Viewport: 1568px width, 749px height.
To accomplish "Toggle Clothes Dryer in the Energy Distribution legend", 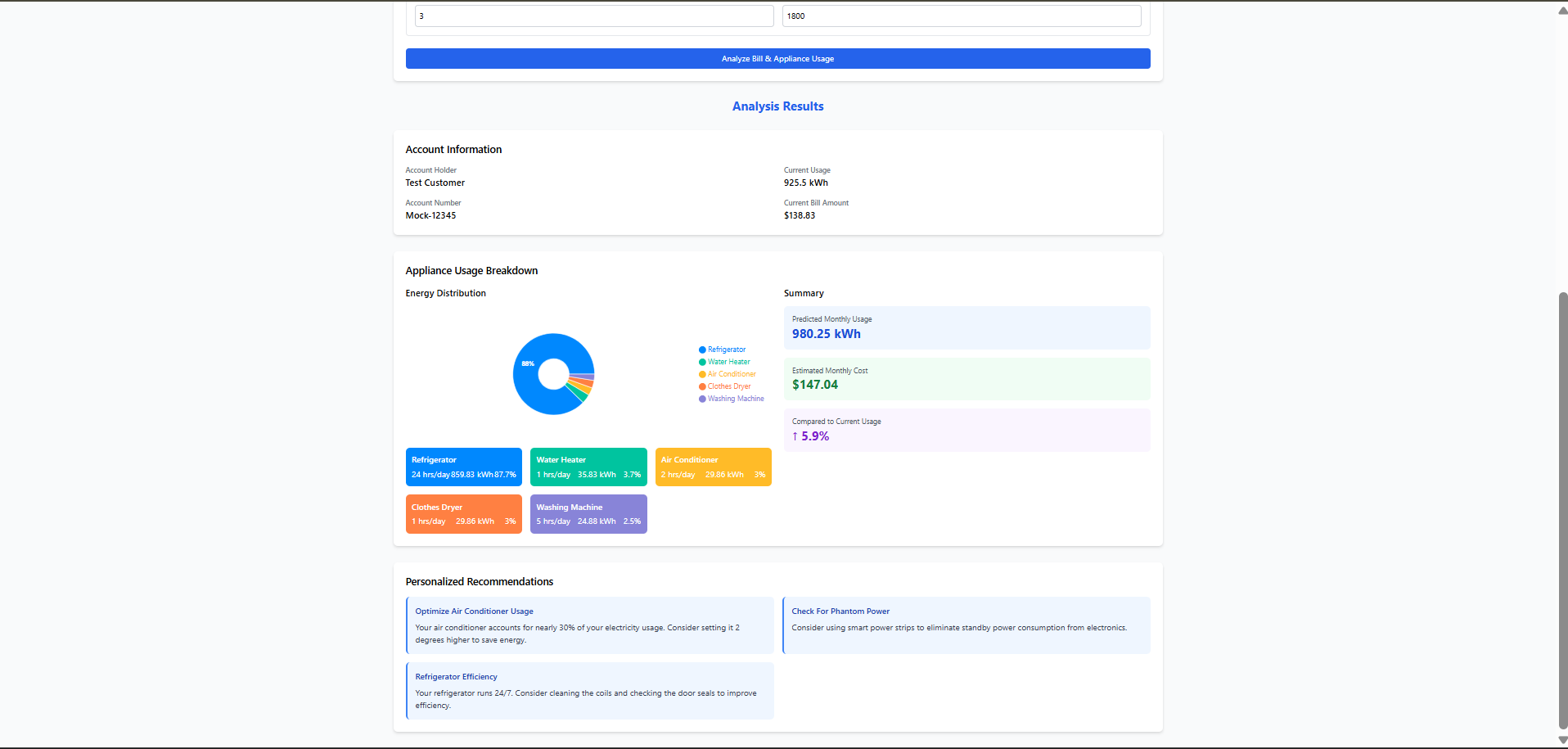I will pyautogui.click(x=724, y=386).
